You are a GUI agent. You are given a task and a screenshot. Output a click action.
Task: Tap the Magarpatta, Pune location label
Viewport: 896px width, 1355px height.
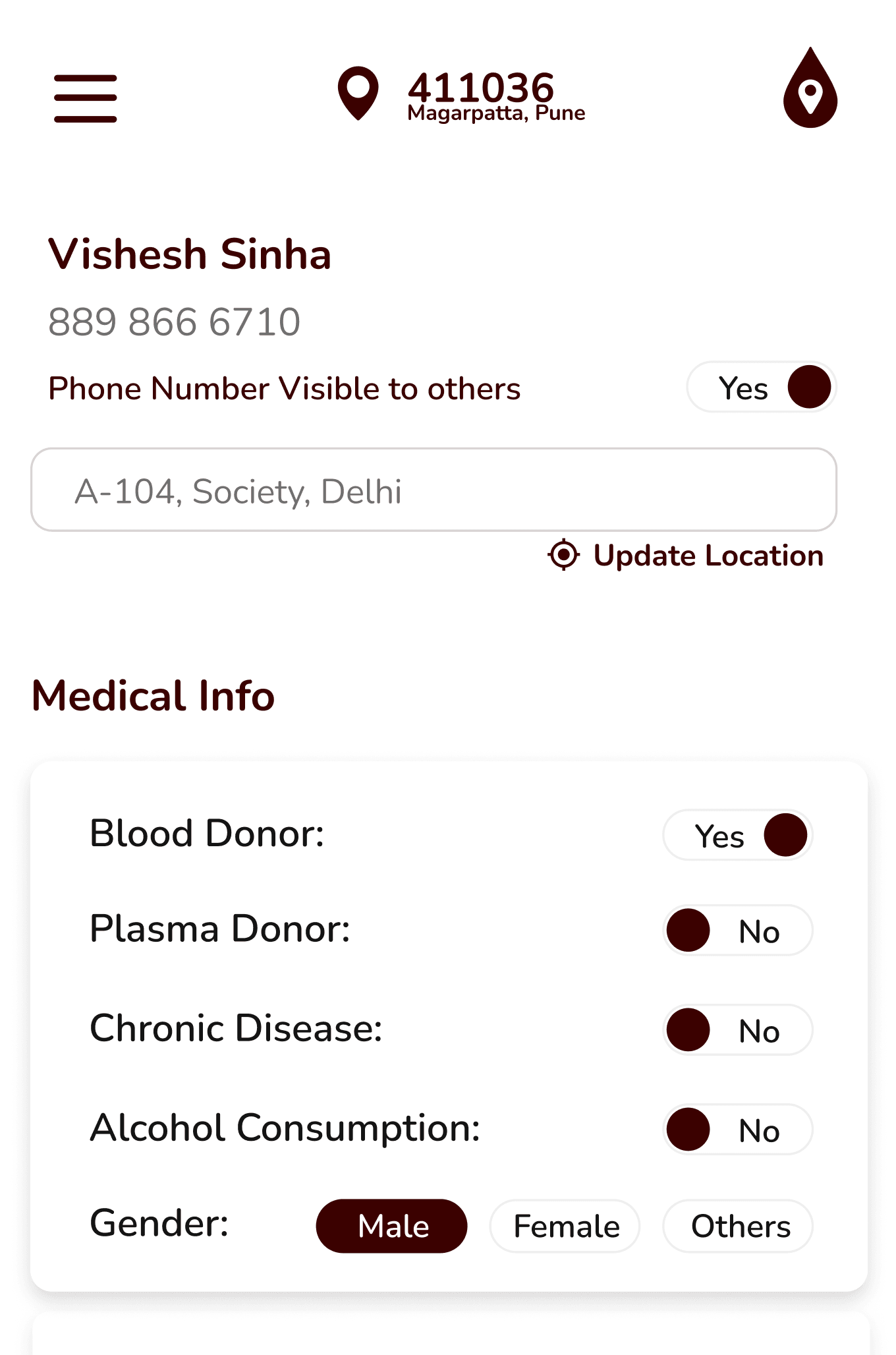point(496,113)
